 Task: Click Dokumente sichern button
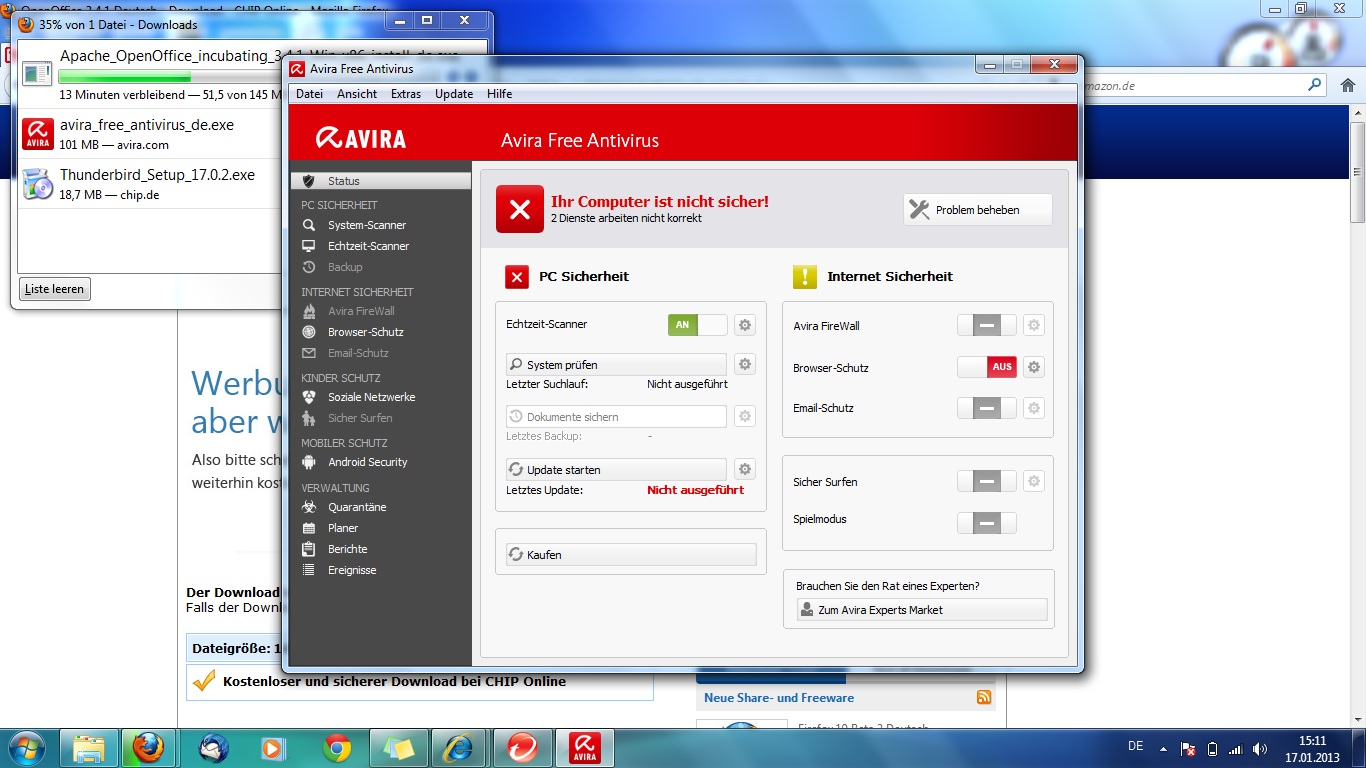[616, 417]
